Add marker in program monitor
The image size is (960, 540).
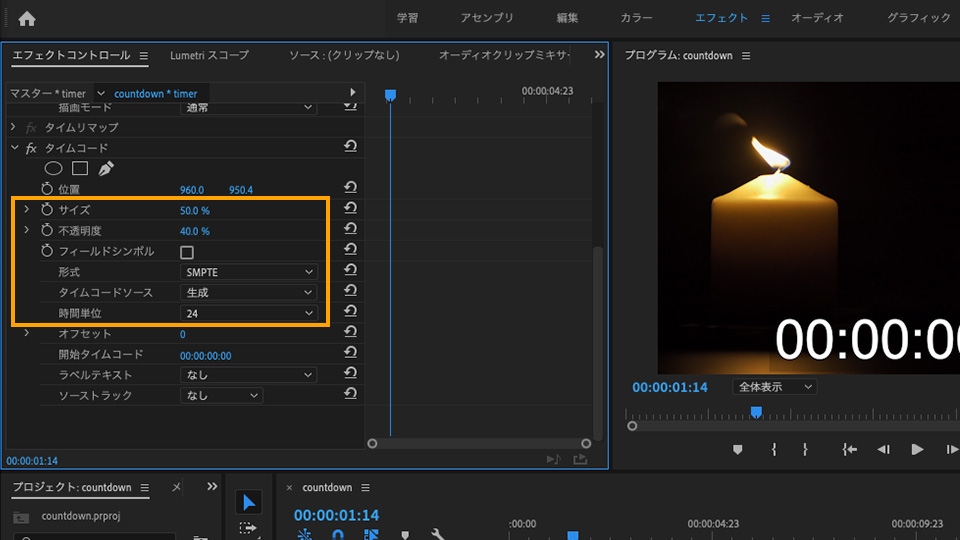738,449
